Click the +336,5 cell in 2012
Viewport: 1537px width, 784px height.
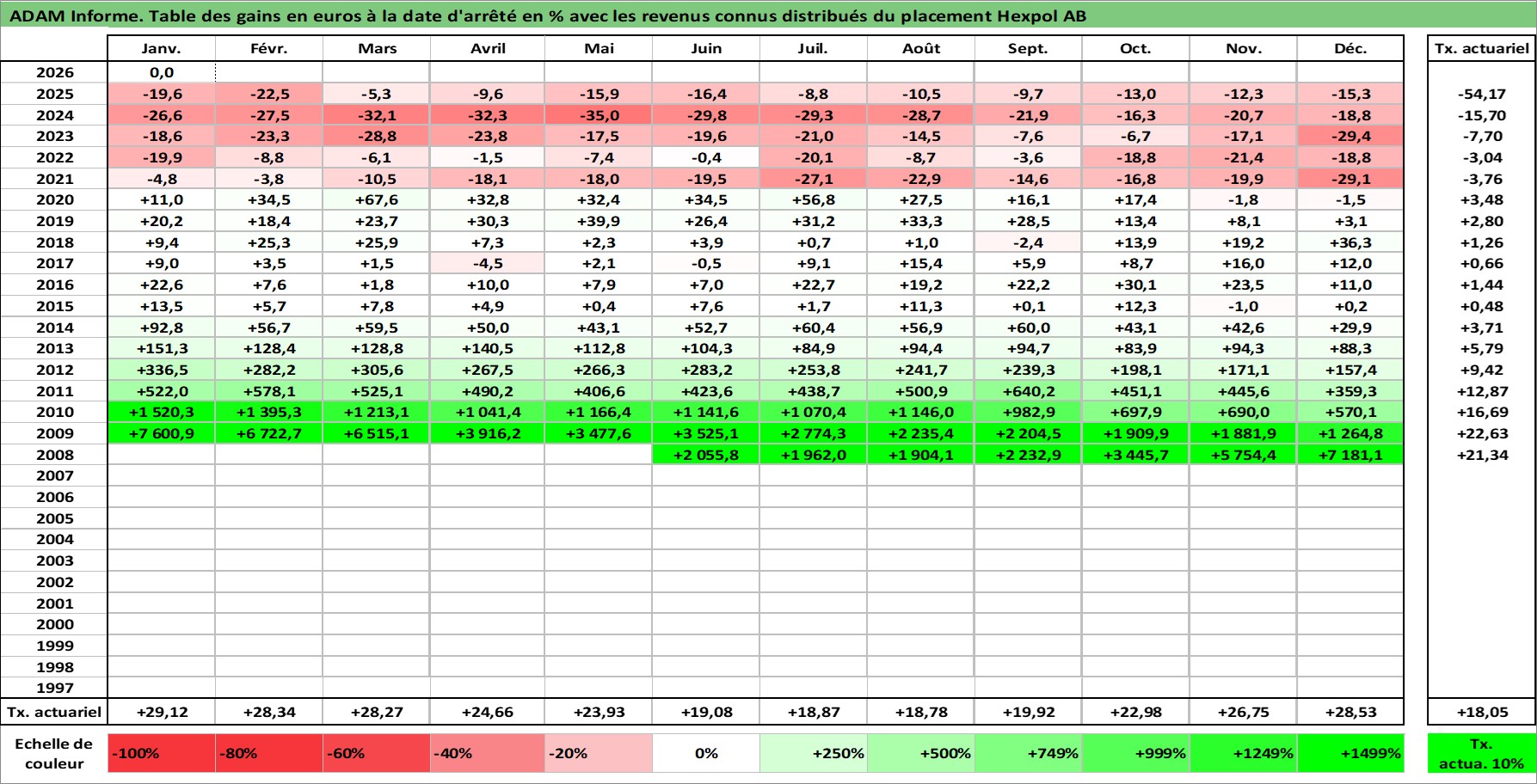[162, 370]
